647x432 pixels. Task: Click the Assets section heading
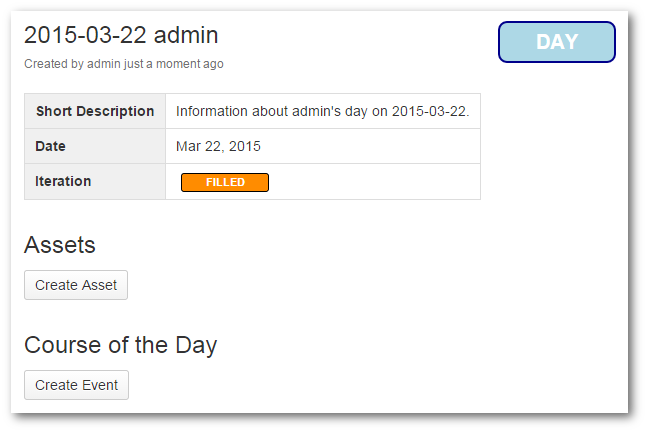[60, 245]
